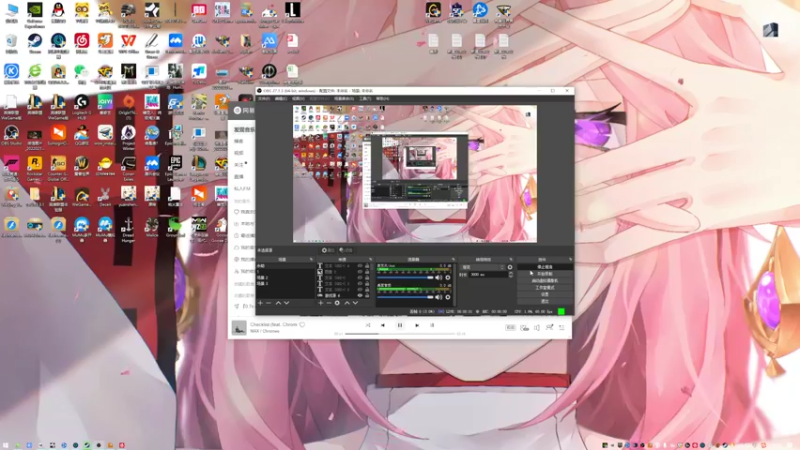Image resolution: width=800 pixels, height=450 pixels.
Task: Pop out the Scenes dock panel
Action: 311,259
